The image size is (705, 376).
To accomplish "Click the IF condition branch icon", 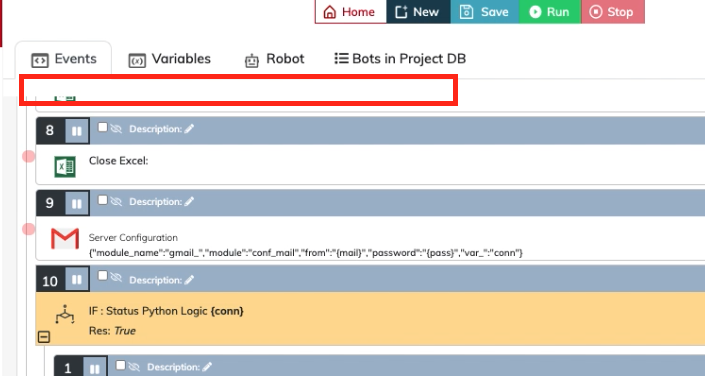I will [65, 314].
